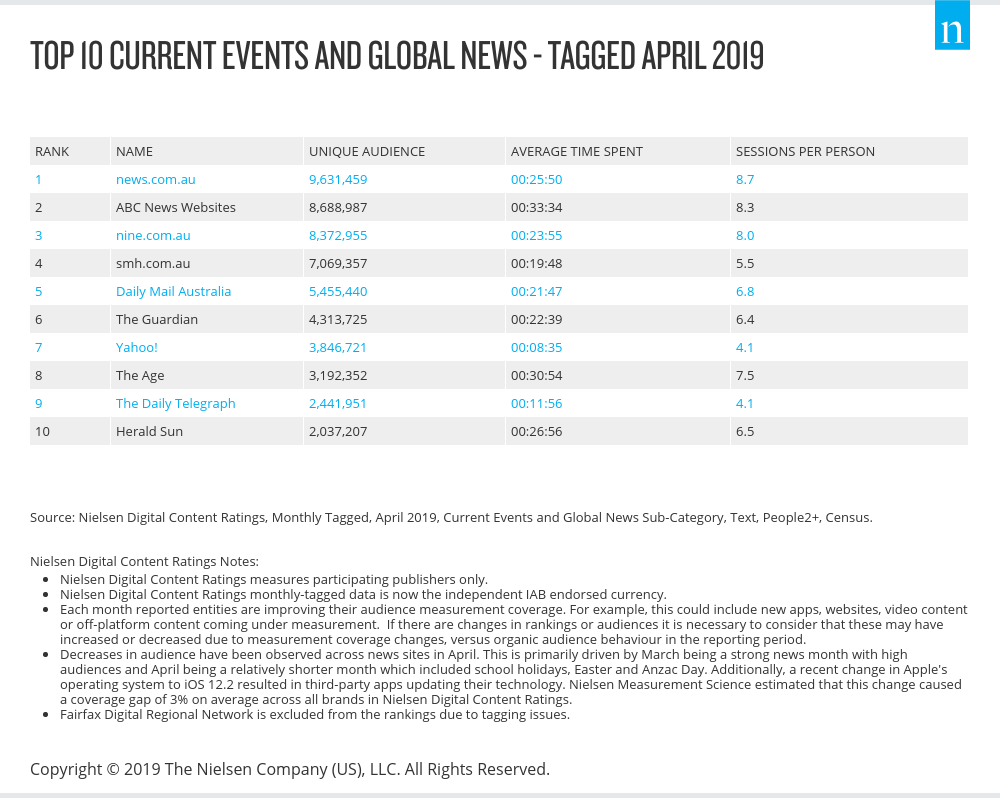Select the sessions value 7.5
Image resolution: width=1000 pixels, height=798 pixels.
click(745, 376)
